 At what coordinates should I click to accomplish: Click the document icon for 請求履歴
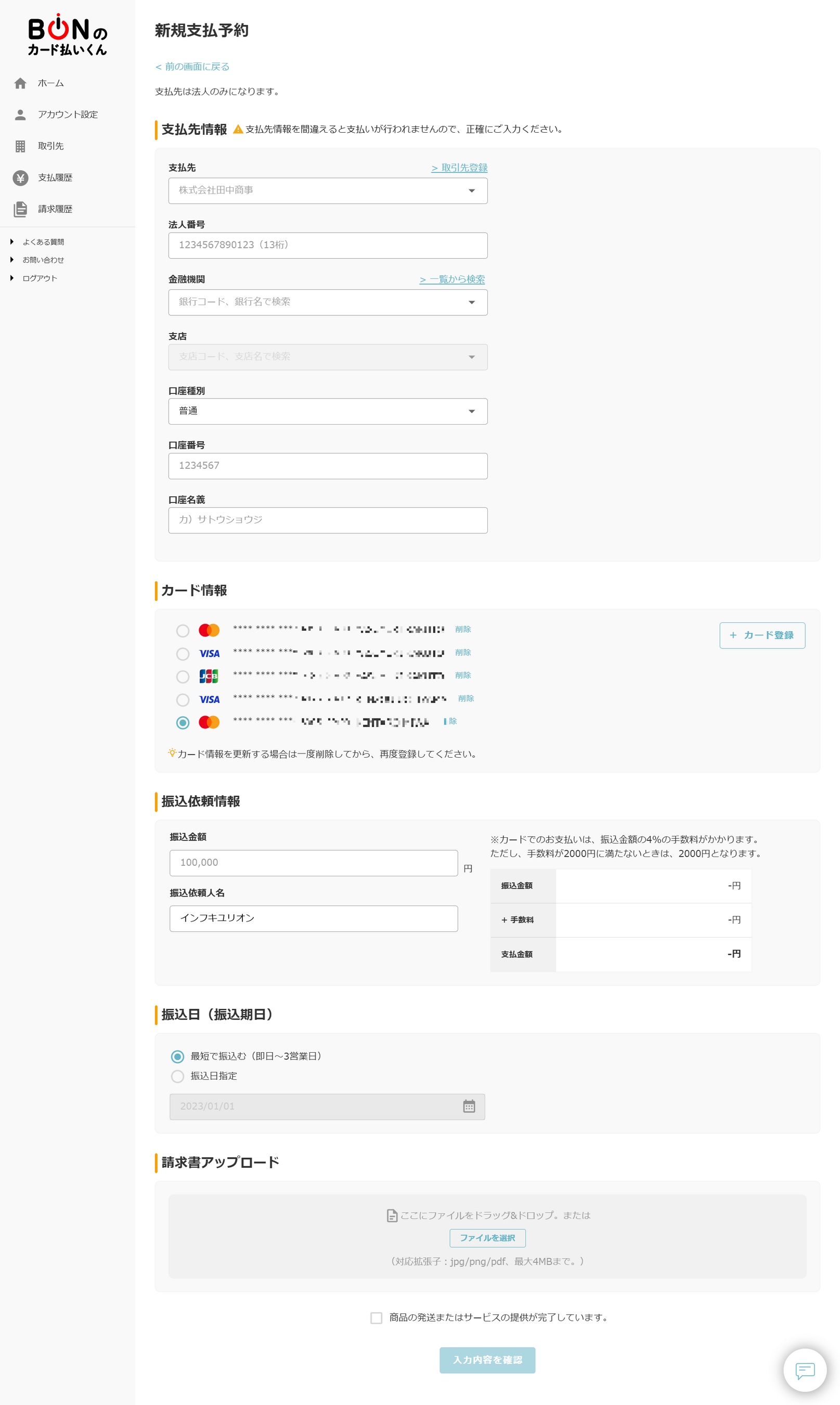click(x=20, y=210)
